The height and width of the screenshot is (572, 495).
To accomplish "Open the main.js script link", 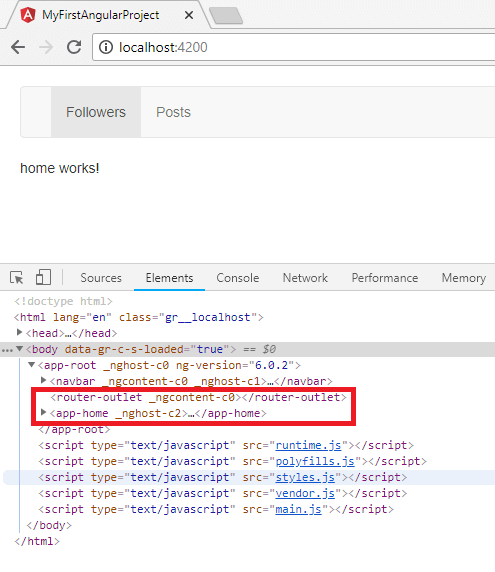I will coord(298,510).
